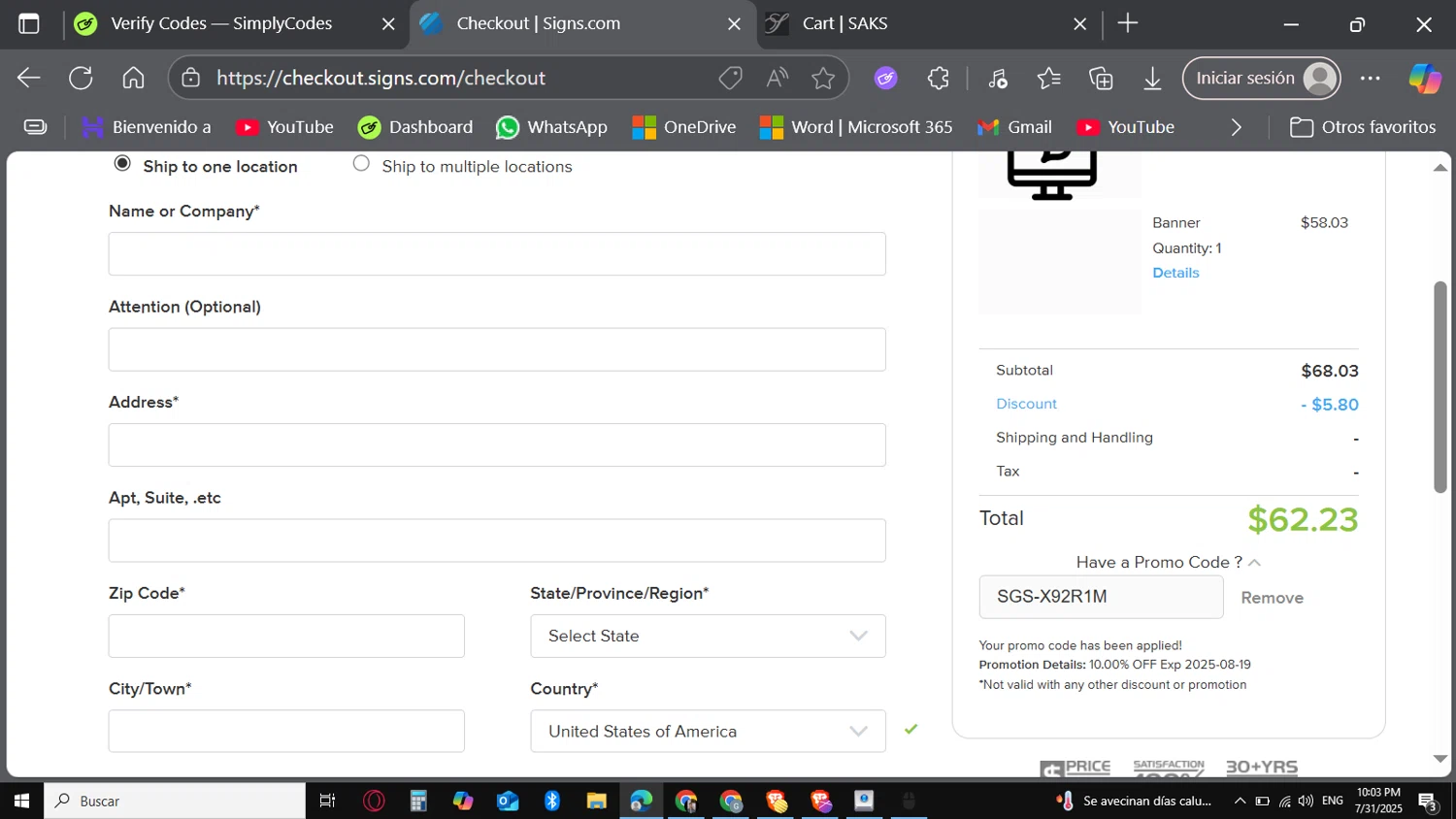
Task: Open the Select State dropdown
Action: pos(708,637)
